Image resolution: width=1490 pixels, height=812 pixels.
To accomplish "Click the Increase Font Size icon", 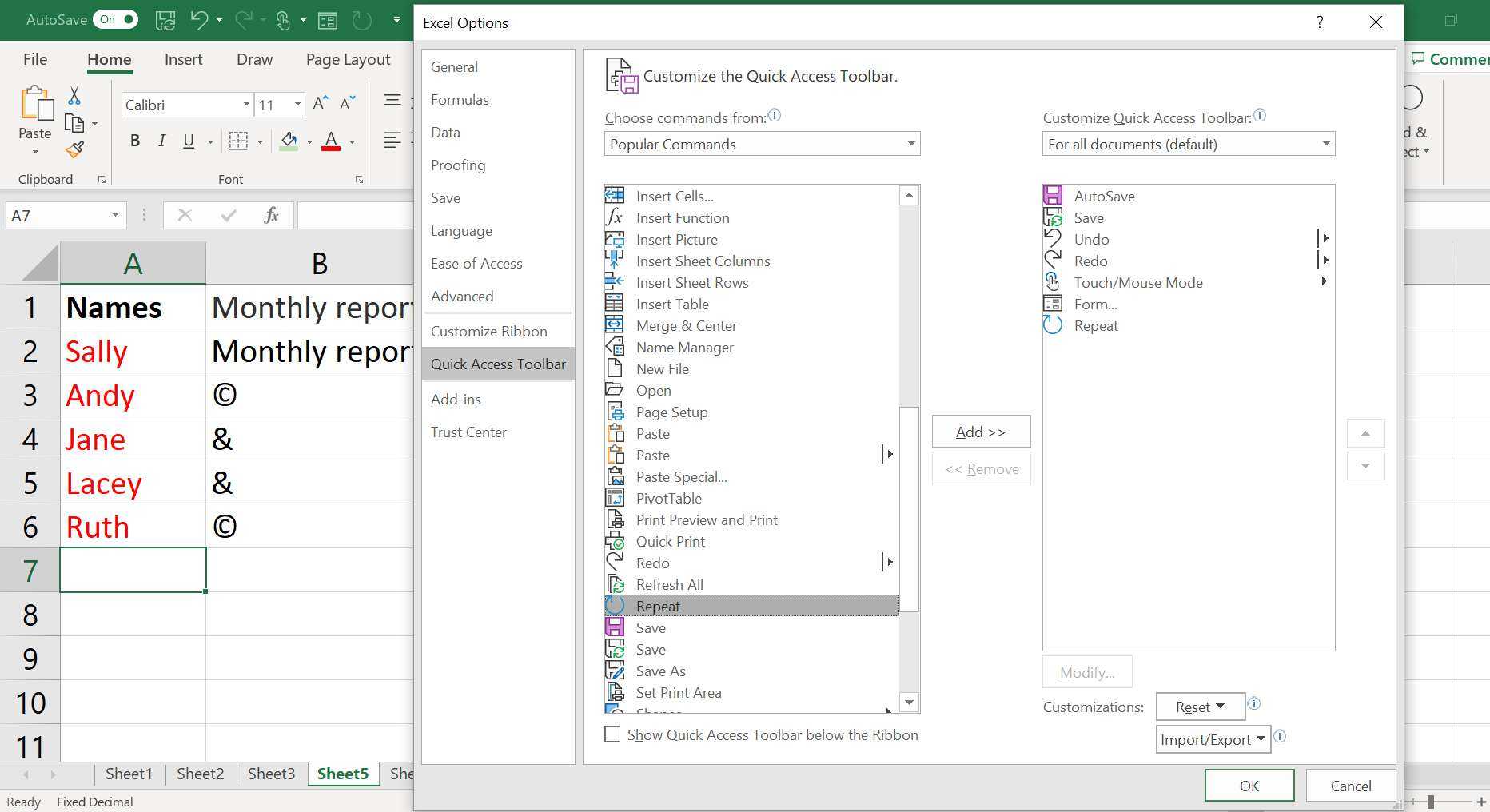I will click(320, 104).
